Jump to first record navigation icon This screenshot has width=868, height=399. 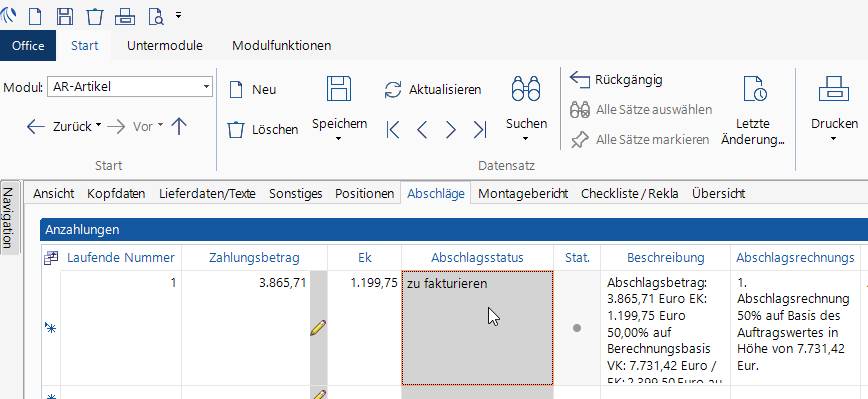click(393, 130)
